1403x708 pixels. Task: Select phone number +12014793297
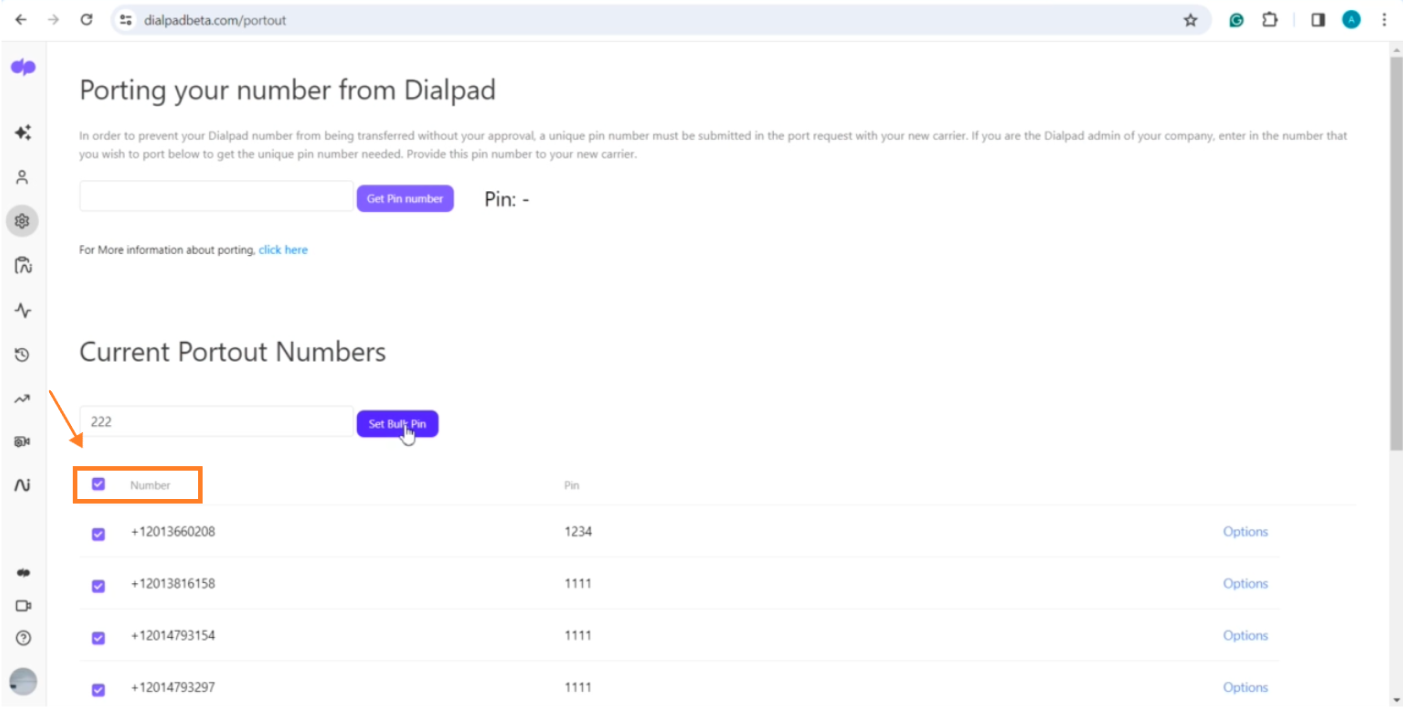pyautogui.click(x=173, y=688)
